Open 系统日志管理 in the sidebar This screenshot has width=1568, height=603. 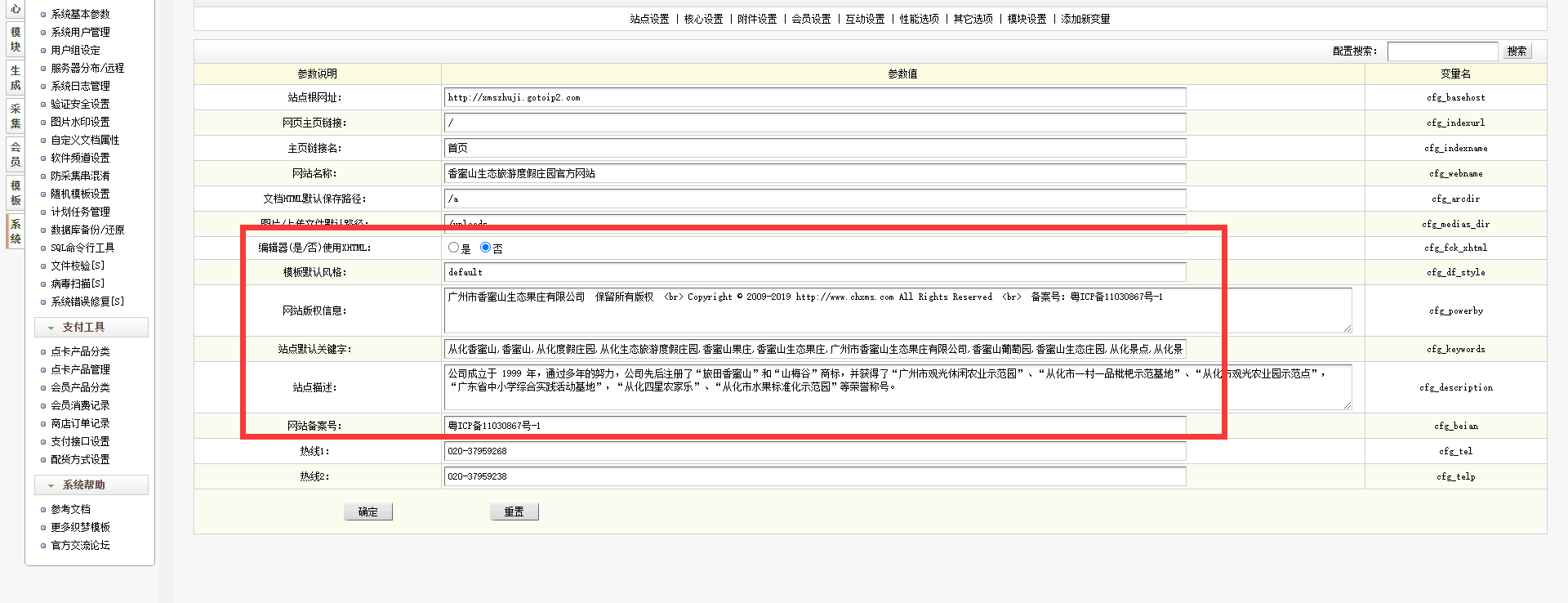click(x=80, y=86)
